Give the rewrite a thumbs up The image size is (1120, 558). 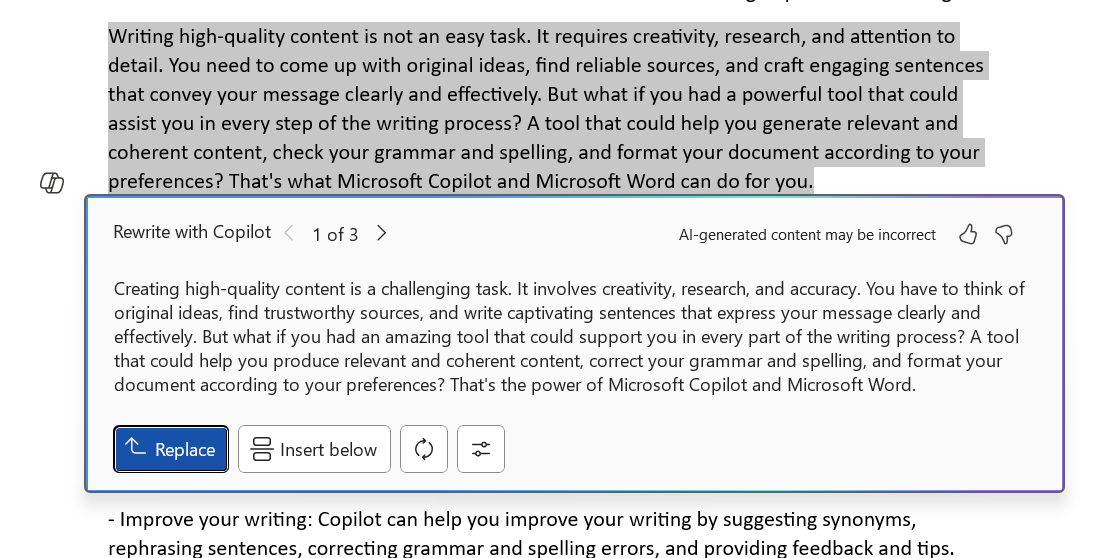pos(968,234)
